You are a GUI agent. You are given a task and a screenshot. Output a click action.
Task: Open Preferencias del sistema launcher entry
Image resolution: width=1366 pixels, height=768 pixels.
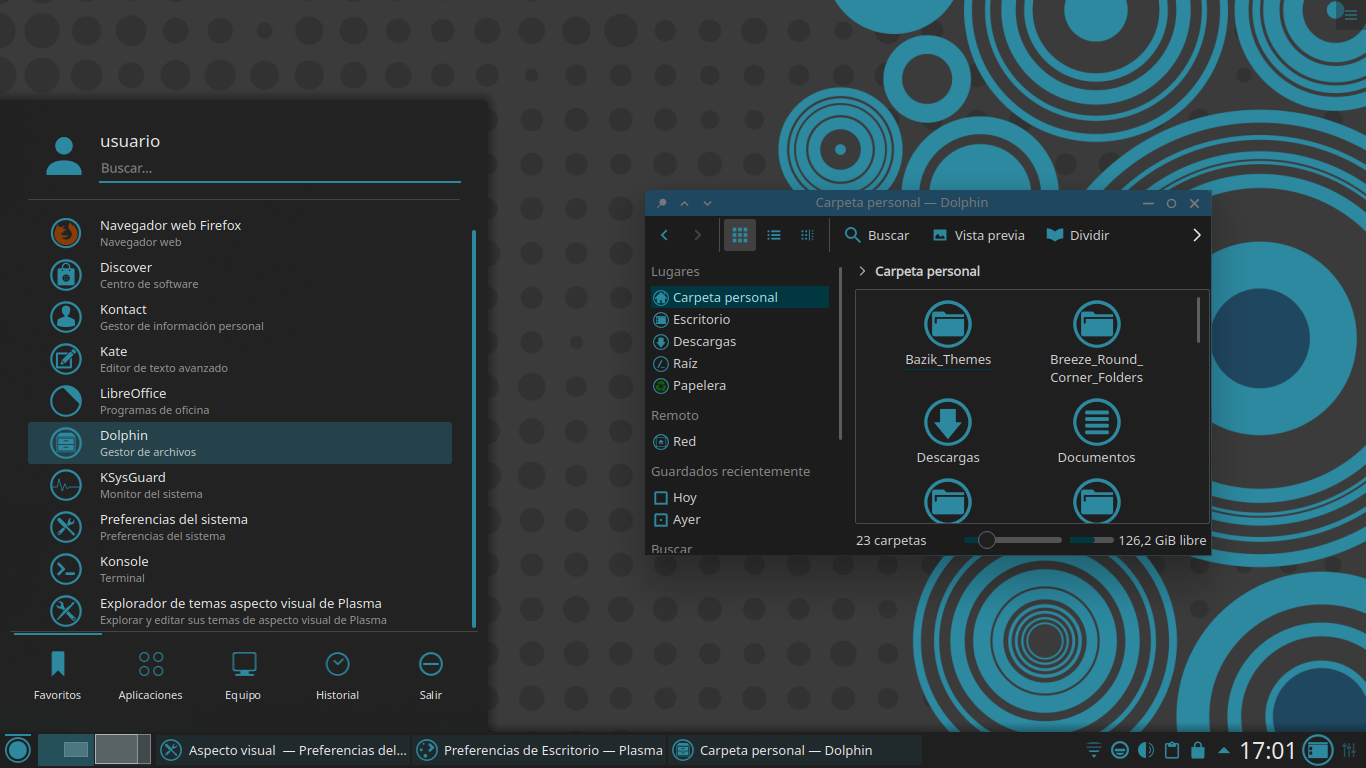click(x=240, y=527)
